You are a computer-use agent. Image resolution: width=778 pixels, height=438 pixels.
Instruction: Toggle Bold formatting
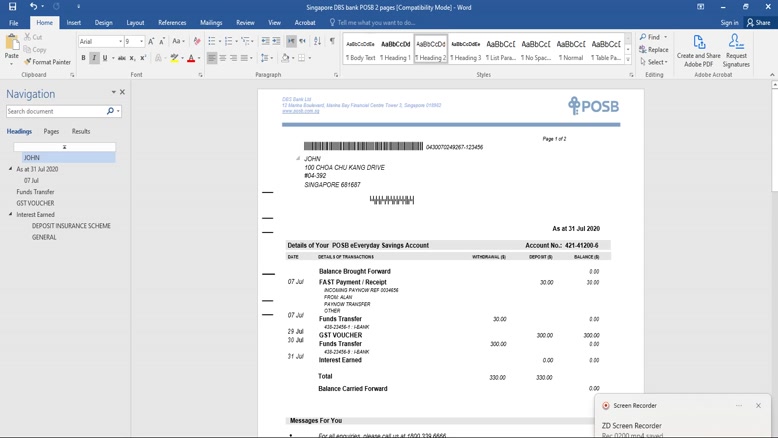[83, 58]
